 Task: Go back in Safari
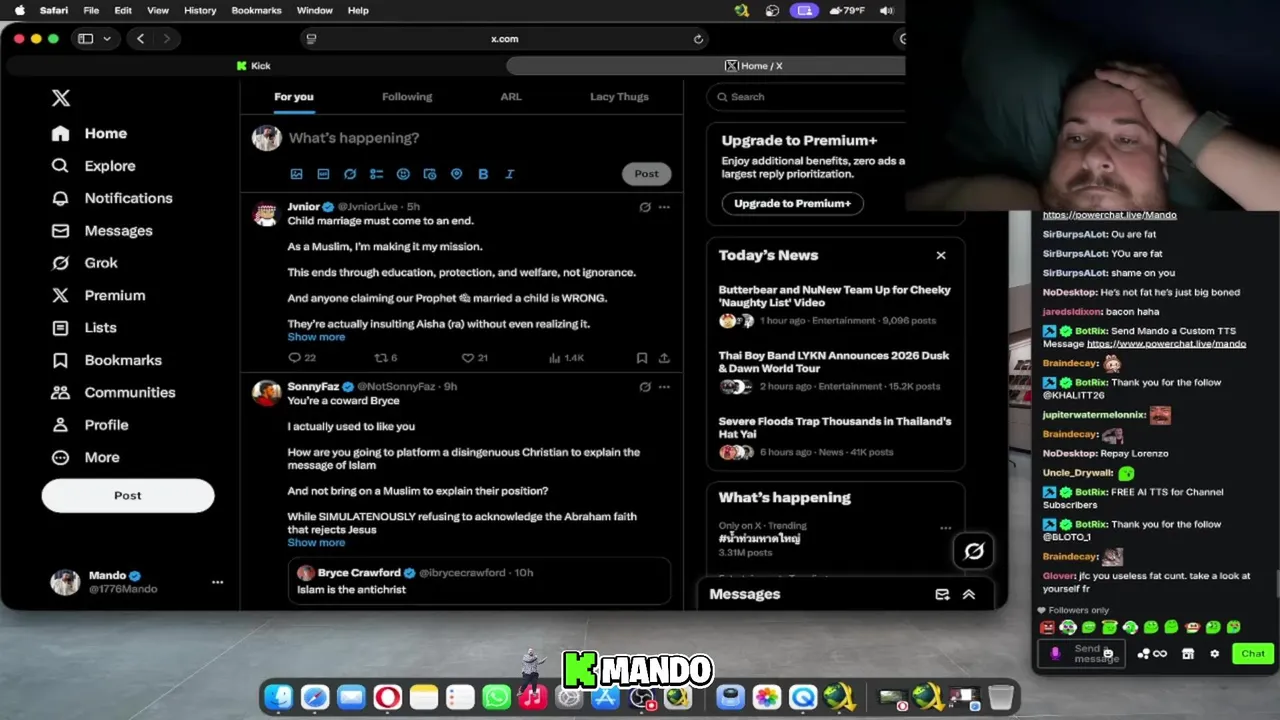point(140,39)
